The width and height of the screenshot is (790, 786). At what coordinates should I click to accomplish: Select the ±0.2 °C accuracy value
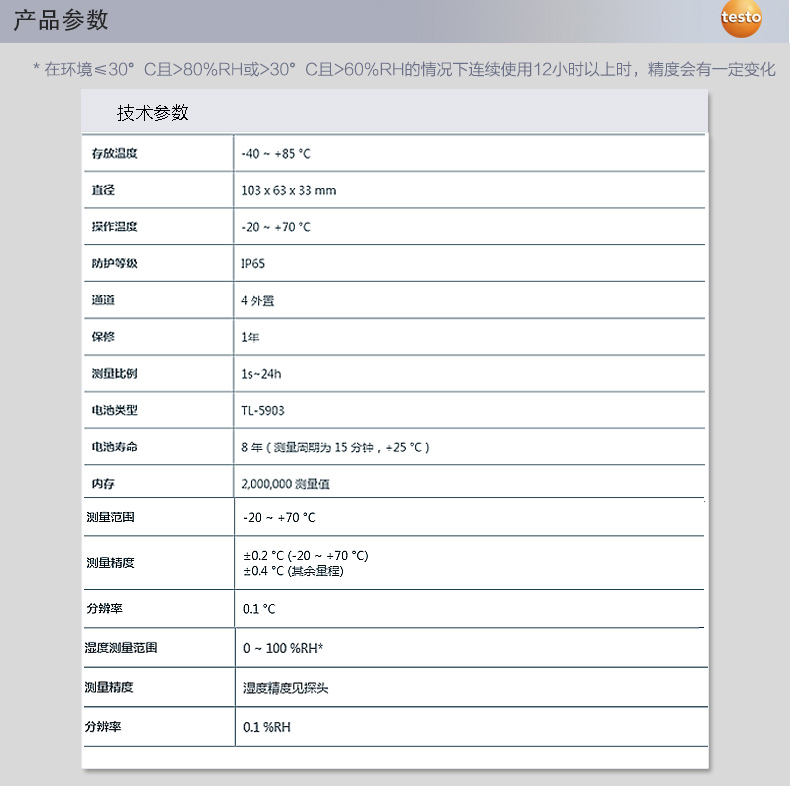[x=306, y=555]
